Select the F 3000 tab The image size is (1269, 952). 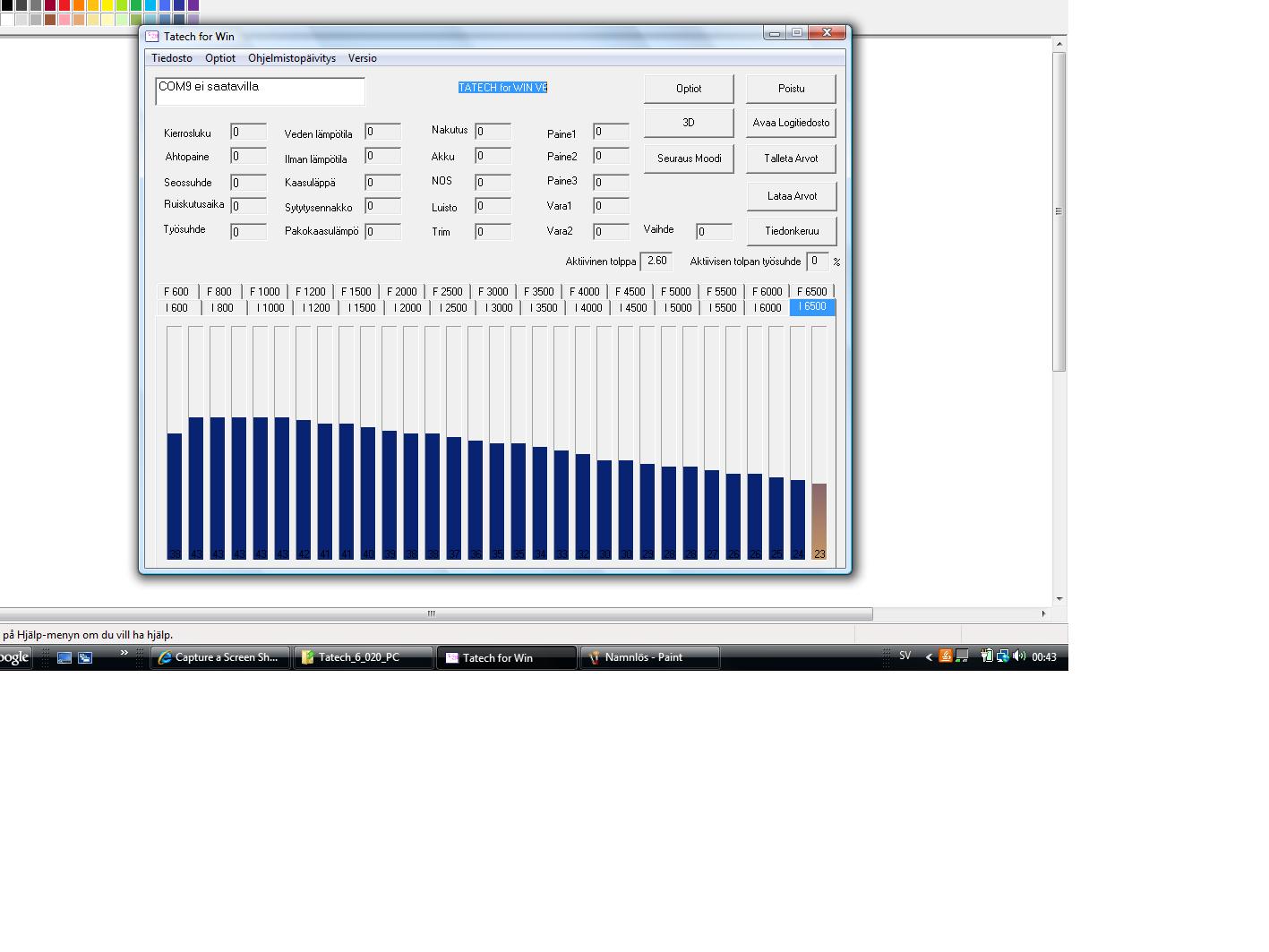pos(493,292)
